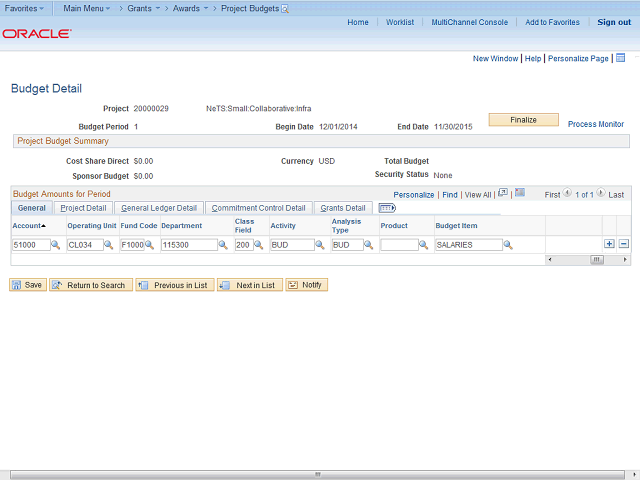
Task: Click the Account lookup magnifier icon
Action: pos(56,245)
